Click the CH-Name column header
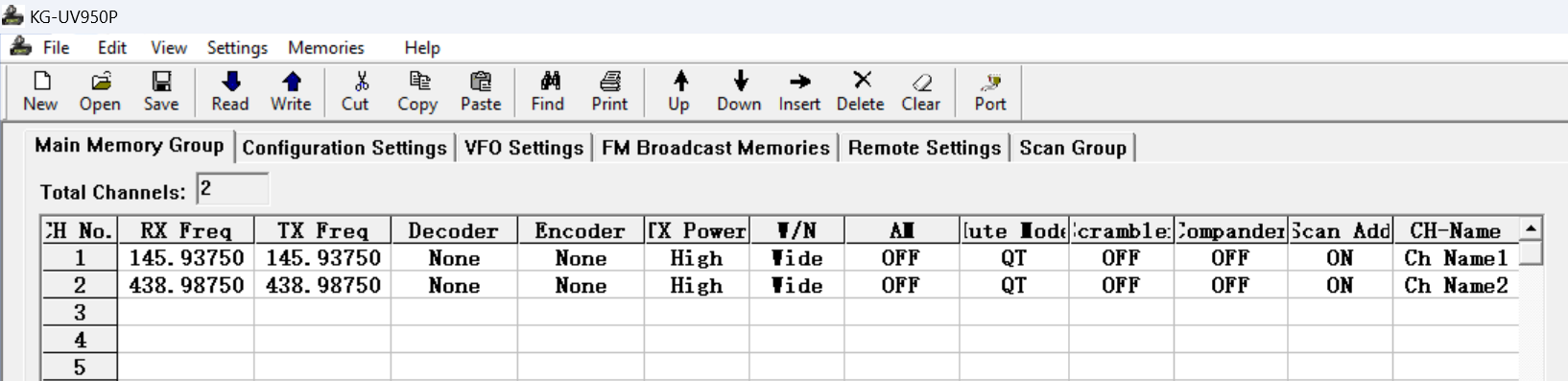1568x381 pixels. 1456,230
